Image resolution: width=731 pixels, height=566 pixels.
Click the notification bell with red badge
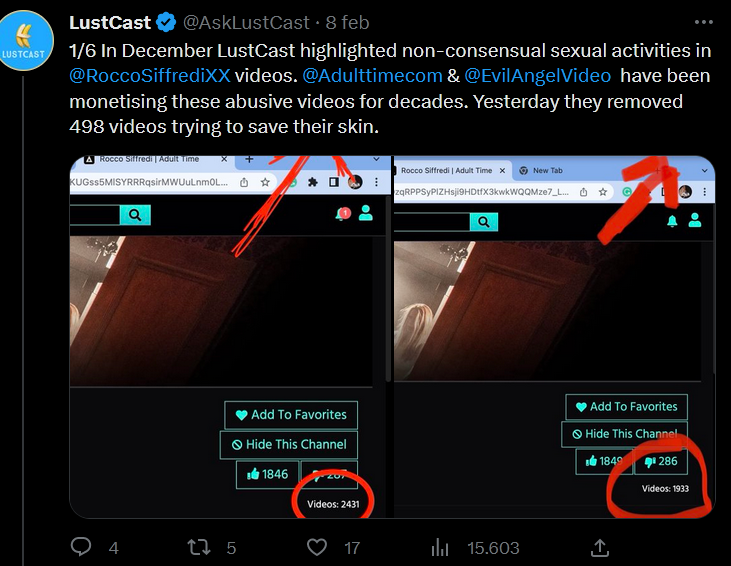click(x=343, y=213)
